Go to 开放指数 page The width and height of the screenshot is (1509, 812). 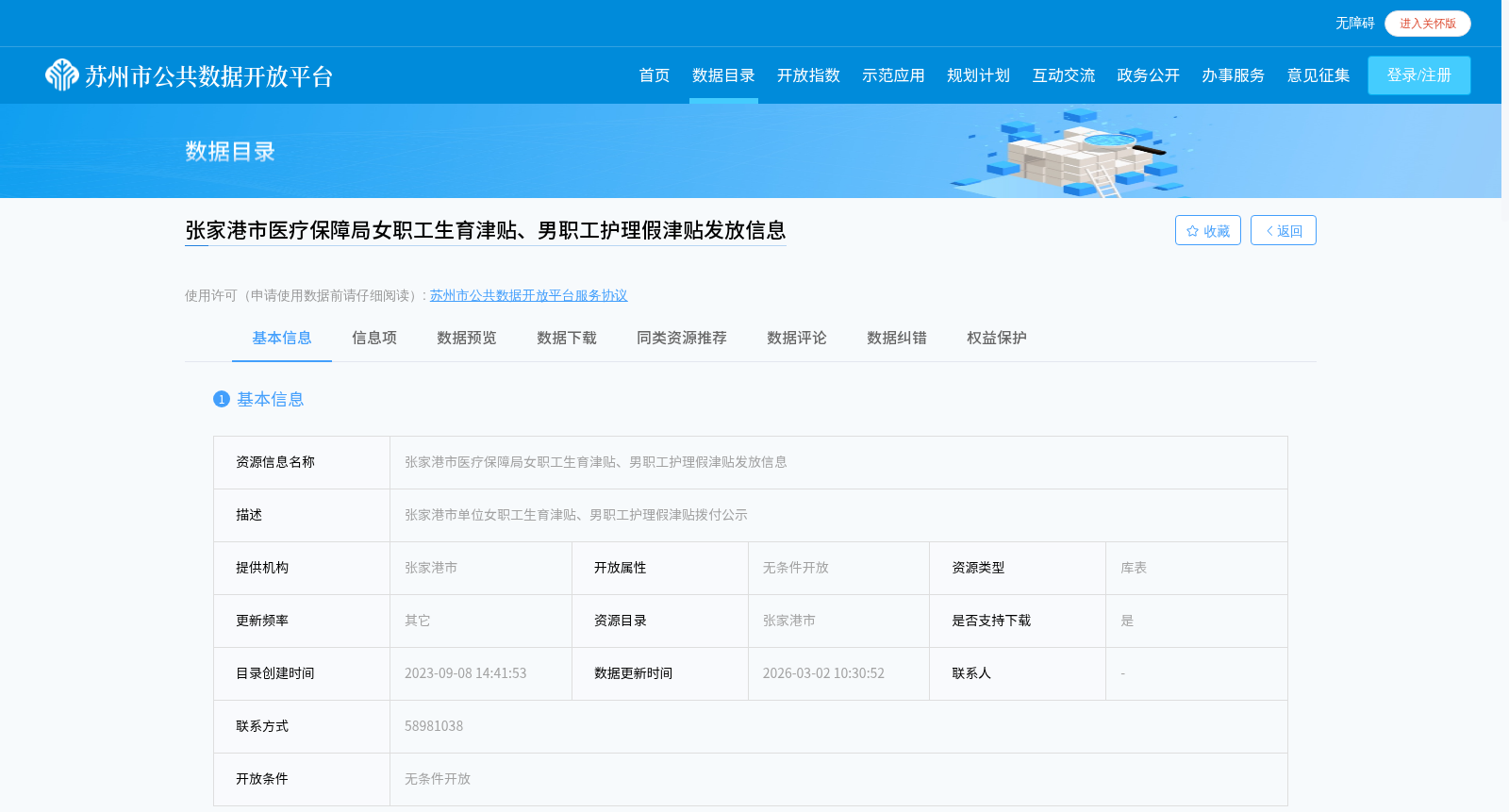tap(808, 75)
